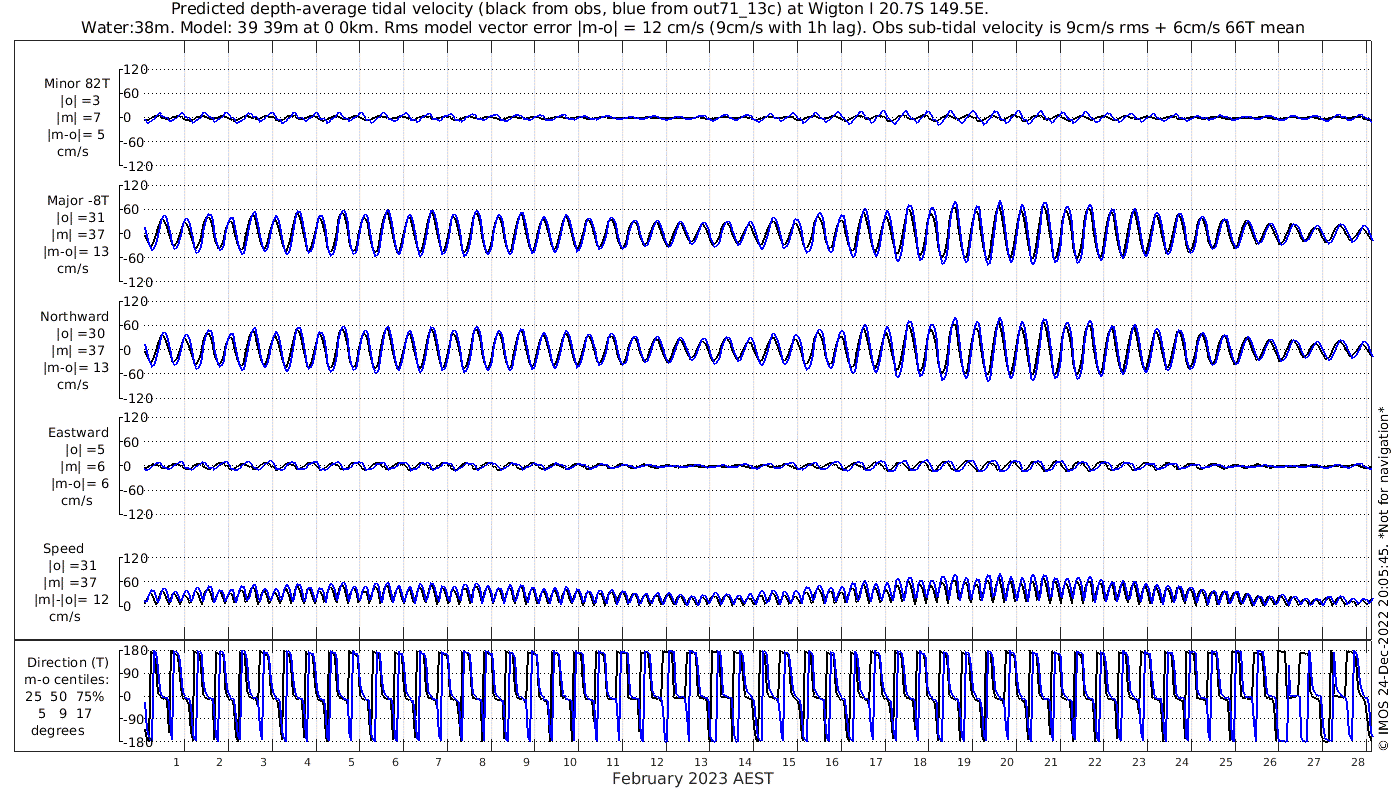Viewport: 1400px width, 800px height.
Task: Click day 24 on the time axis
Action: coord(1182,762)
